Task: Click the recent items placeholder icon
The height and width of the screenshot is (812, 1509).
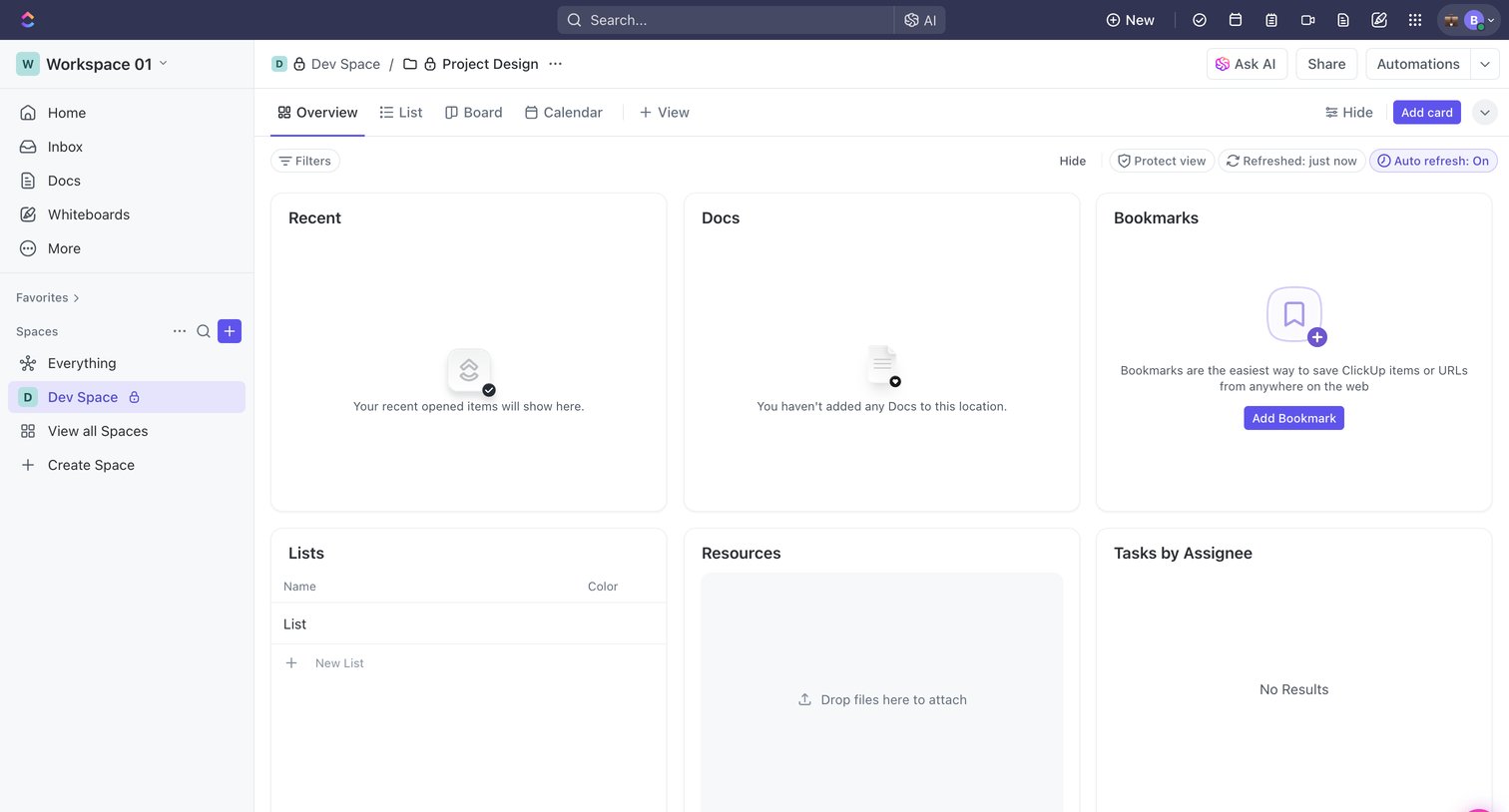Action: pos(470,371)
